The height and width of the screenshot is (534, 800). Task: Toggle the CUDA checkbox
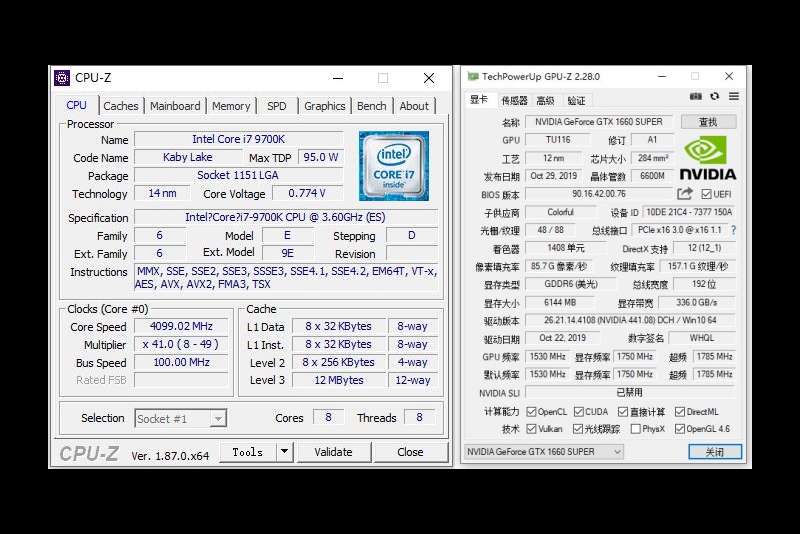(579, 412)
